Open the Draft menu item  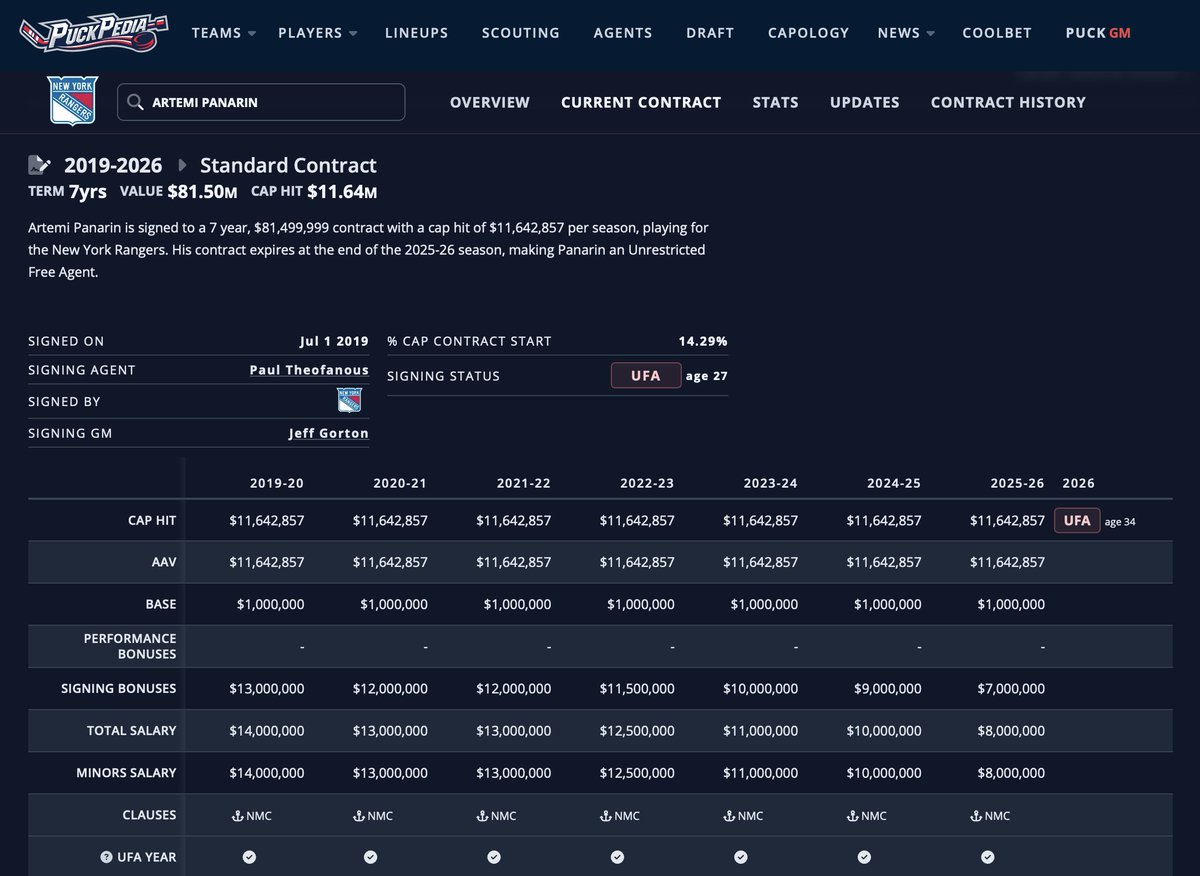tap(710, 33)
